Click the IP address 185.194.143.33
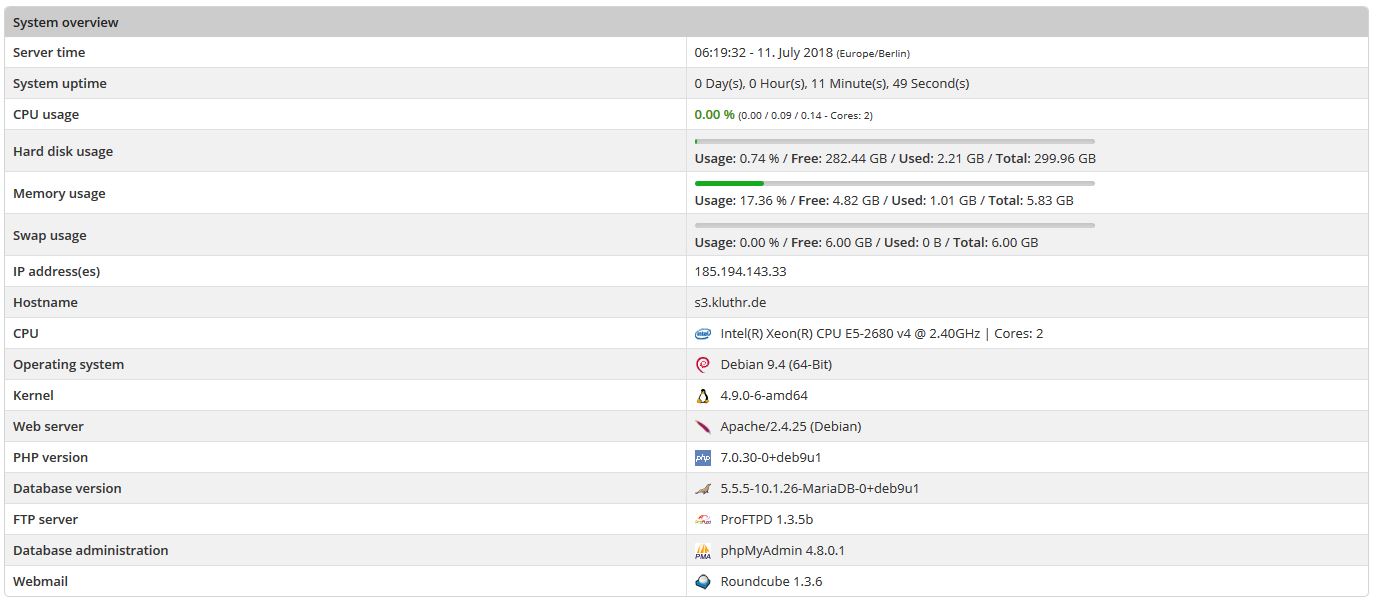Screen dimensions: 1378x603 pyautogui.click(x=740, y=271)
